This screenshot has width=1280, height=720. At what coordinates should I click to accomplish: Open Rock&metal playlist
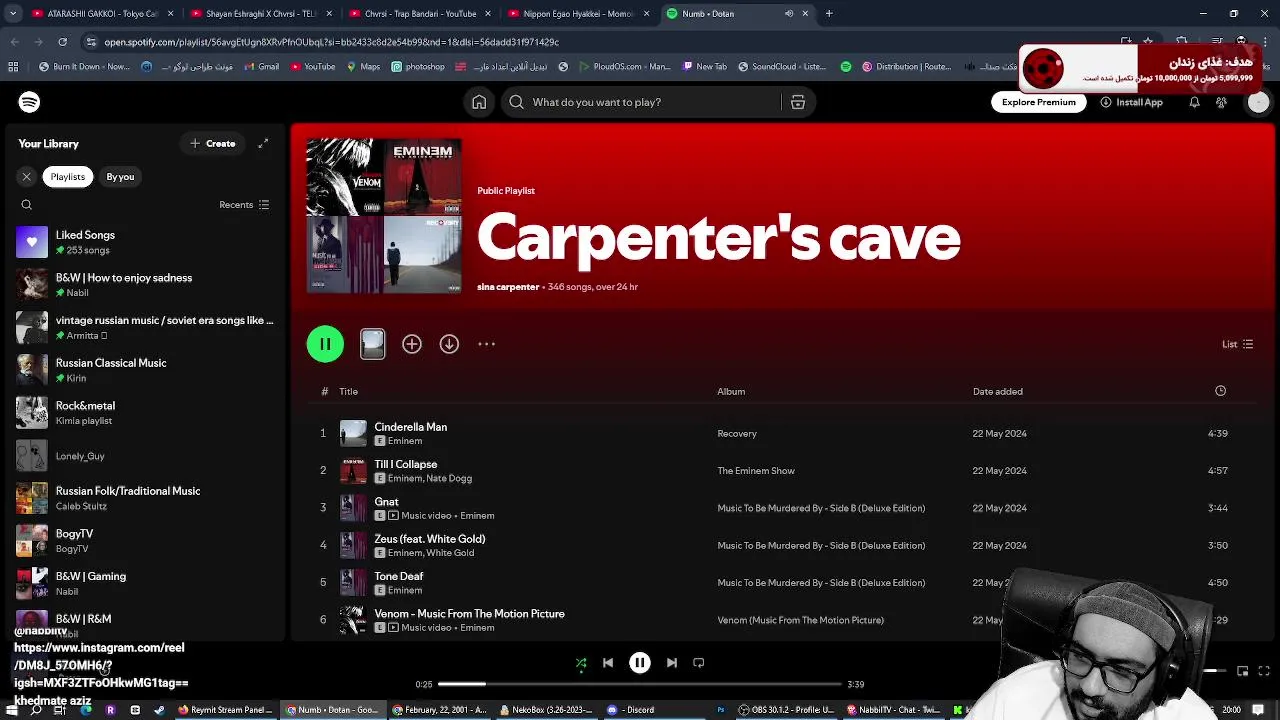coord(145,413)
